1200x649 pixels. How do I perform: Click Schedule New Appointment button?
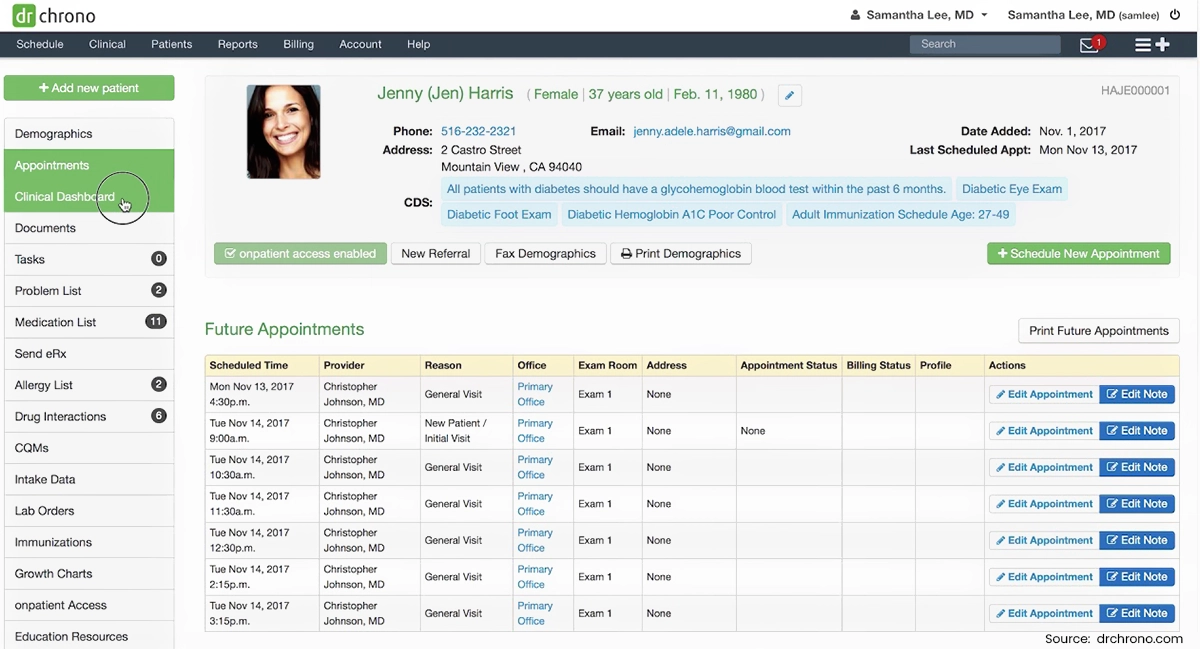(x=1078, y=254)
